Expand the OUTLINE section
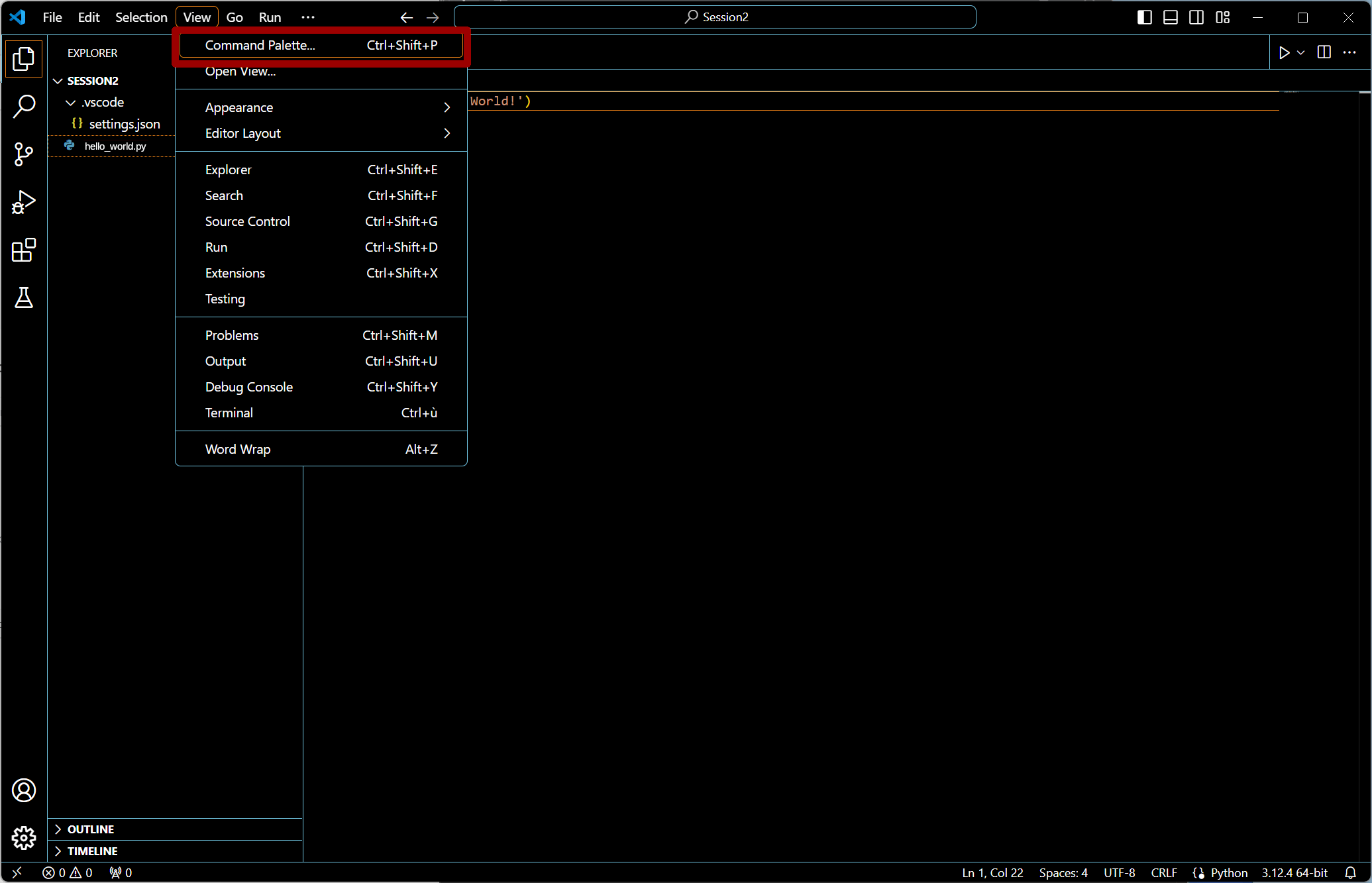This screenshot has width=1372, height=883. point(90,829)
